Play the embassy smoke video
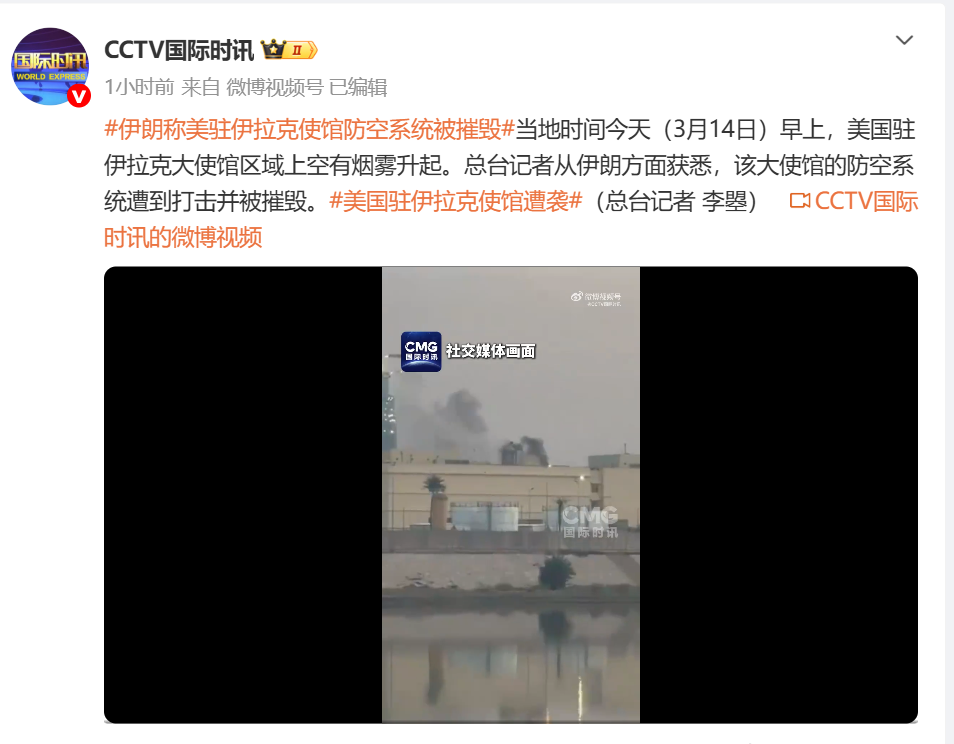Image resolution: width=954 pixels, height=744 pixels. coord(510,495)
